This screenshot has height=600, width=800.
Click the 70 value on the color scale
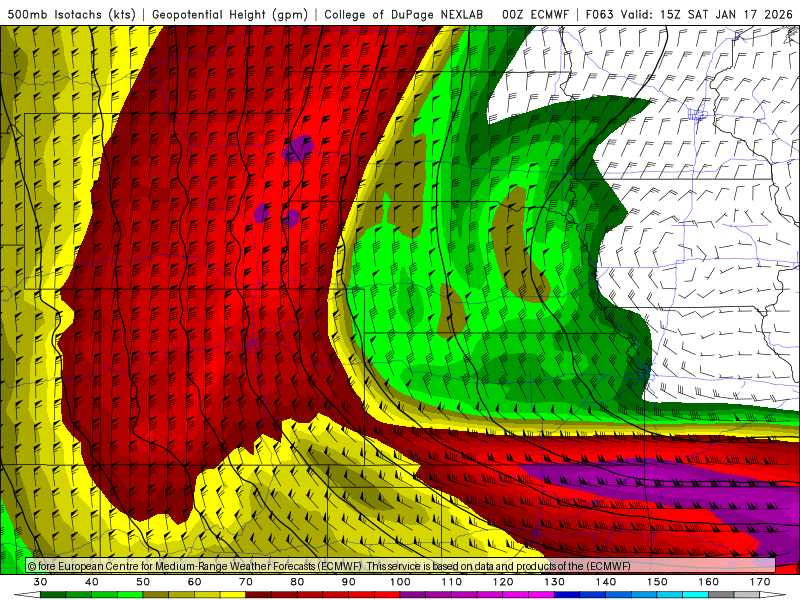click(246, 582)
